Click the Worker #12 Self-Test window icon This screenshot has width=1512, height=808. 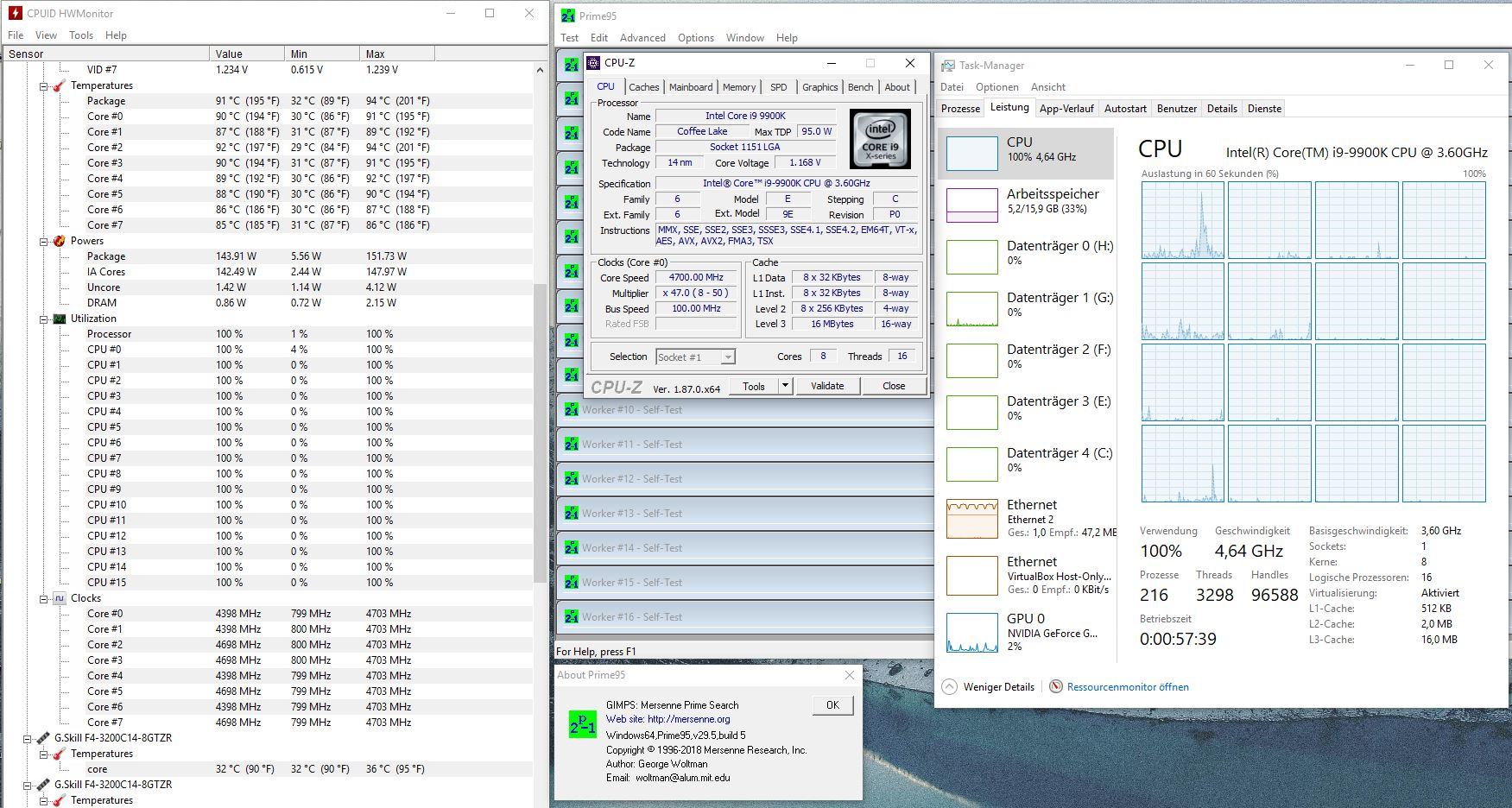tap(571, 478)
